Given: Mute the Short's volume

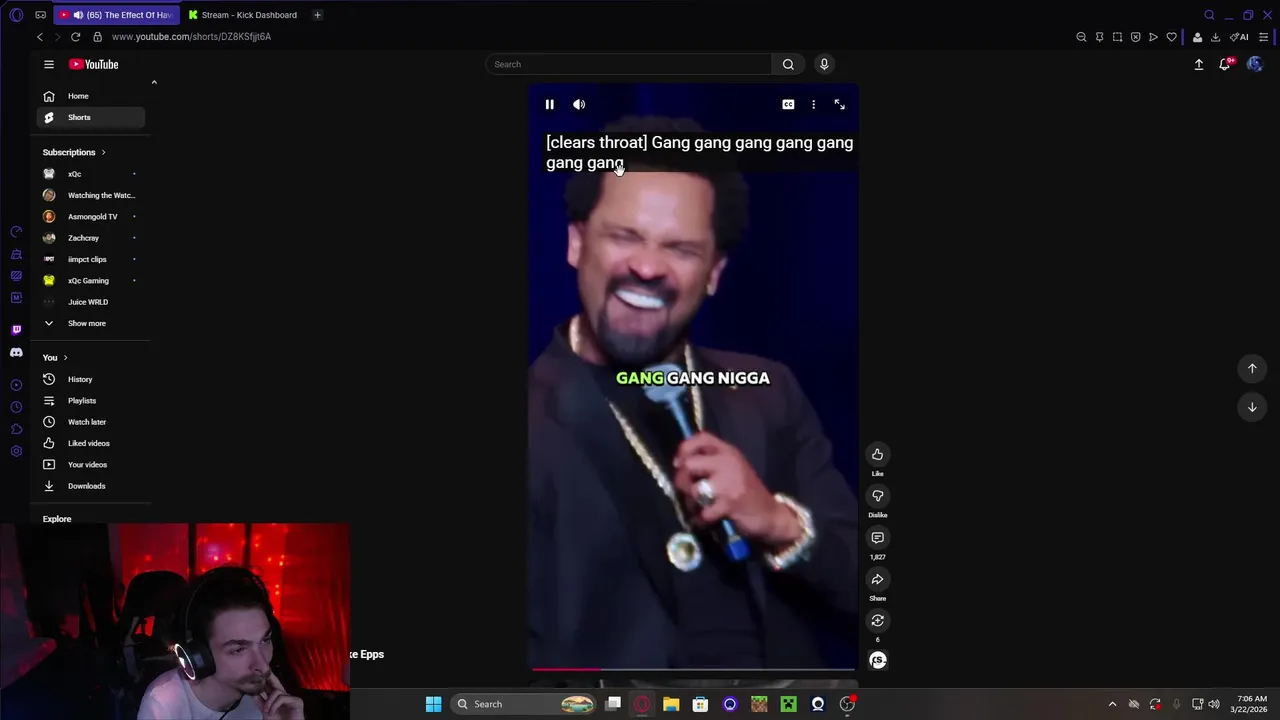Looking at the screenshot, I should coord(579,104).
